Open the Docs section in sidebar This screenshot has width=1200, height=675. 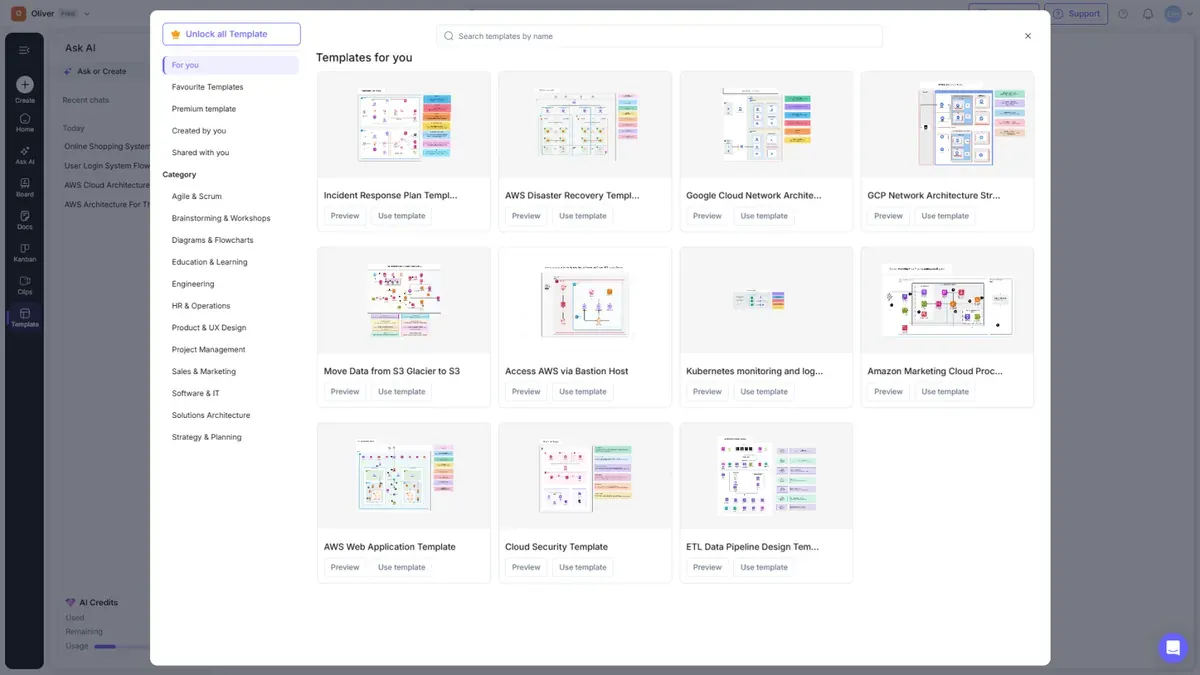click(x=24, y=220)
